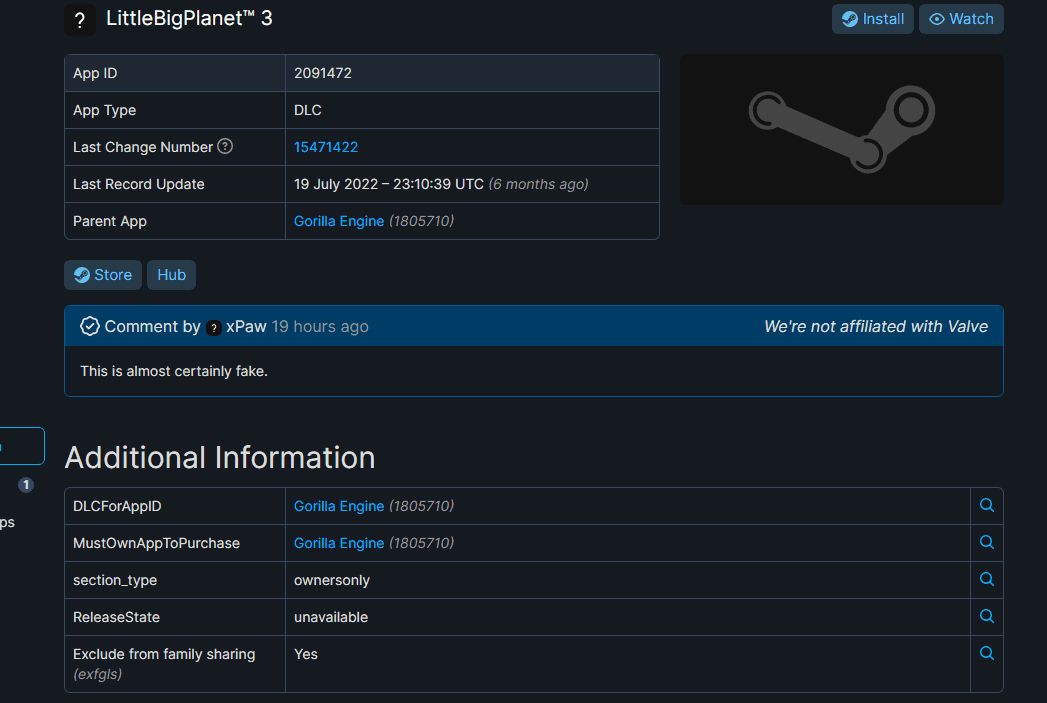This screenshot has height=703, width=1047.
Task: Search by the section_type row magnifier icon
Action: coord(986,579)
